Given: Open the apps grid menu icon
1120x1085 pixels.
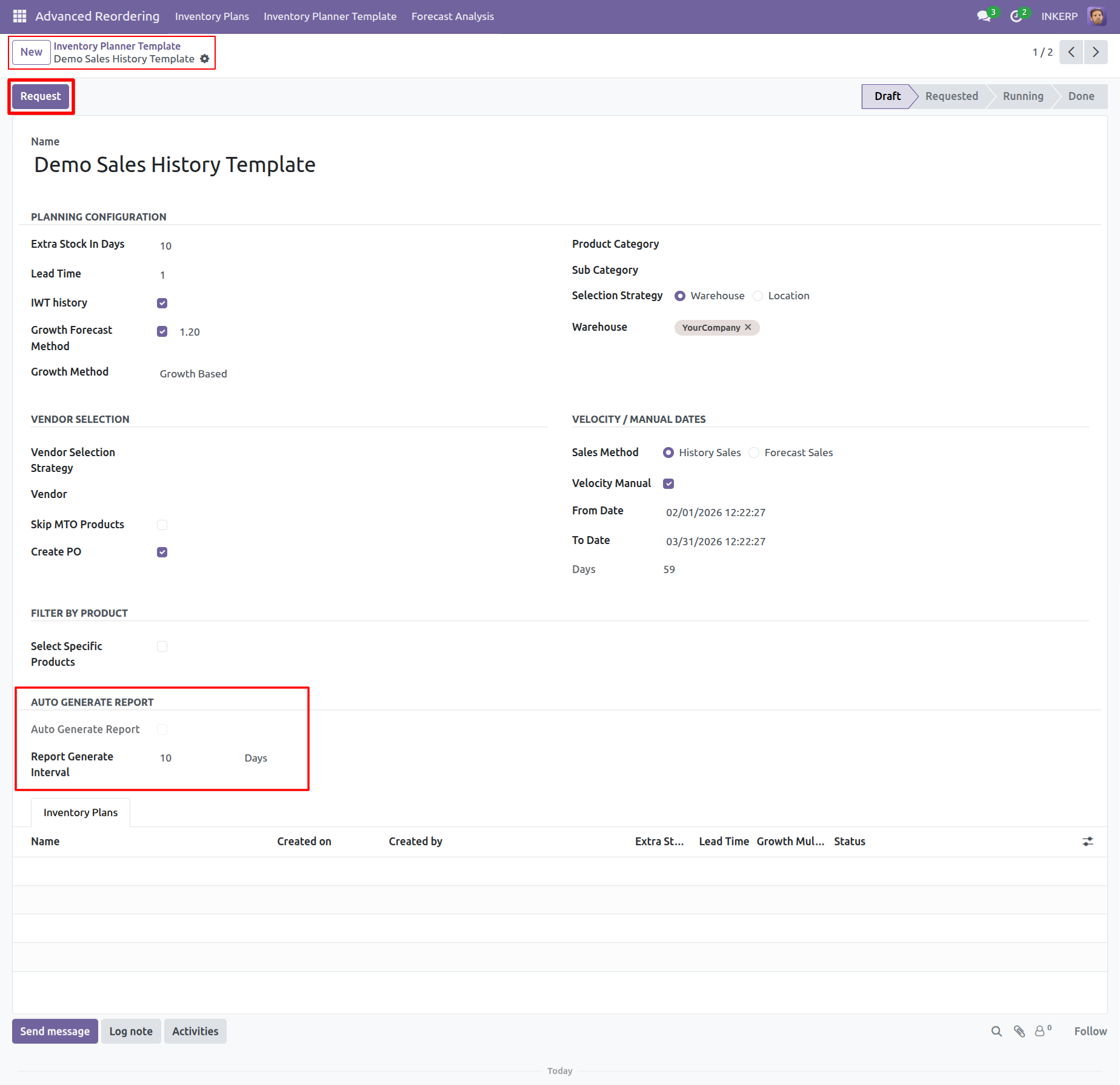Looking at the screenshot, I should [x=19, y=16].
